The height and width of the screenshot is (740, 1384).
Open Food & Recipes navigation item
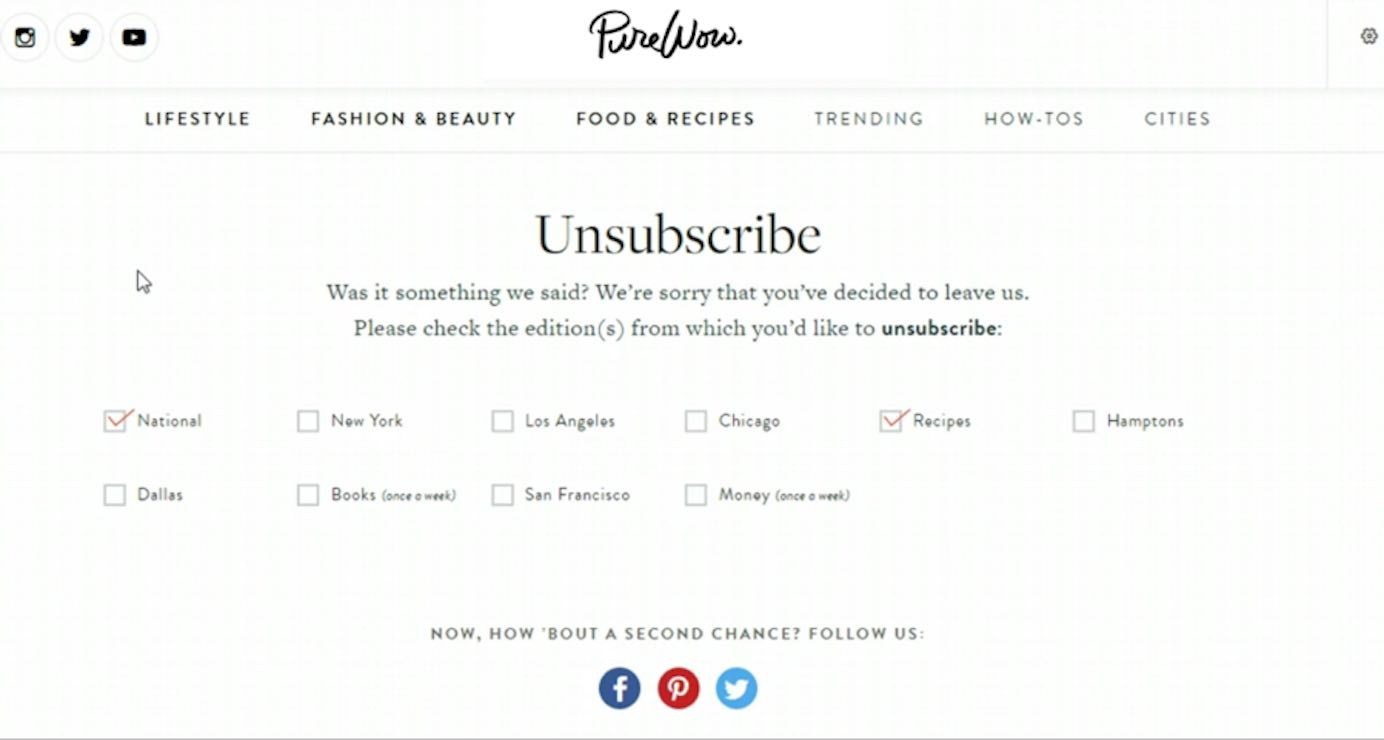[x=665, y=119]
